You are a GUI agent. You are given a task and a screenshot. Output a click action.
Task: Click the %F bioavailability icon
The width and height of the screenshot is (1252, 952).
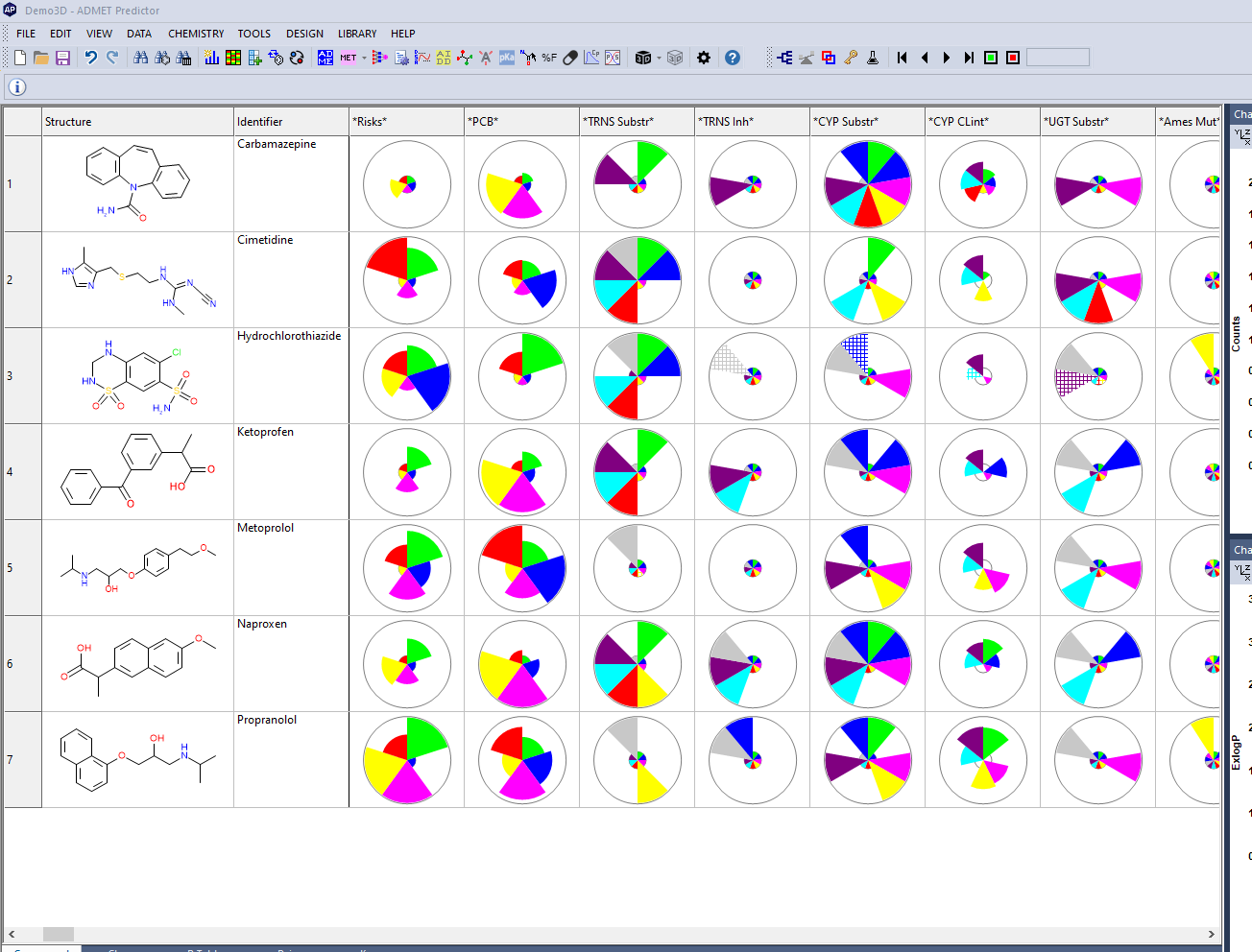pyautogui.click(x=549, y=58)
